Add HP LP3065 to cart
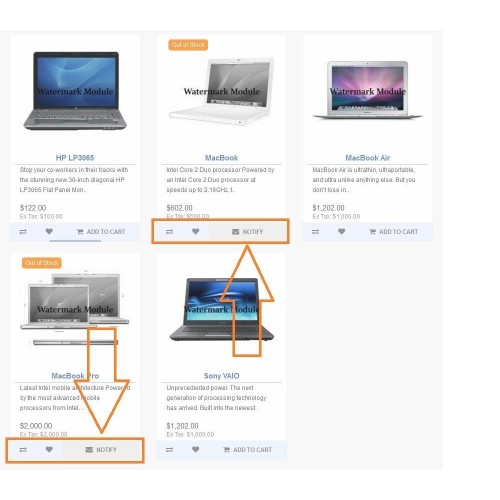Image resolution: width=500 pixels, height=500 pixels. (101, 232)
